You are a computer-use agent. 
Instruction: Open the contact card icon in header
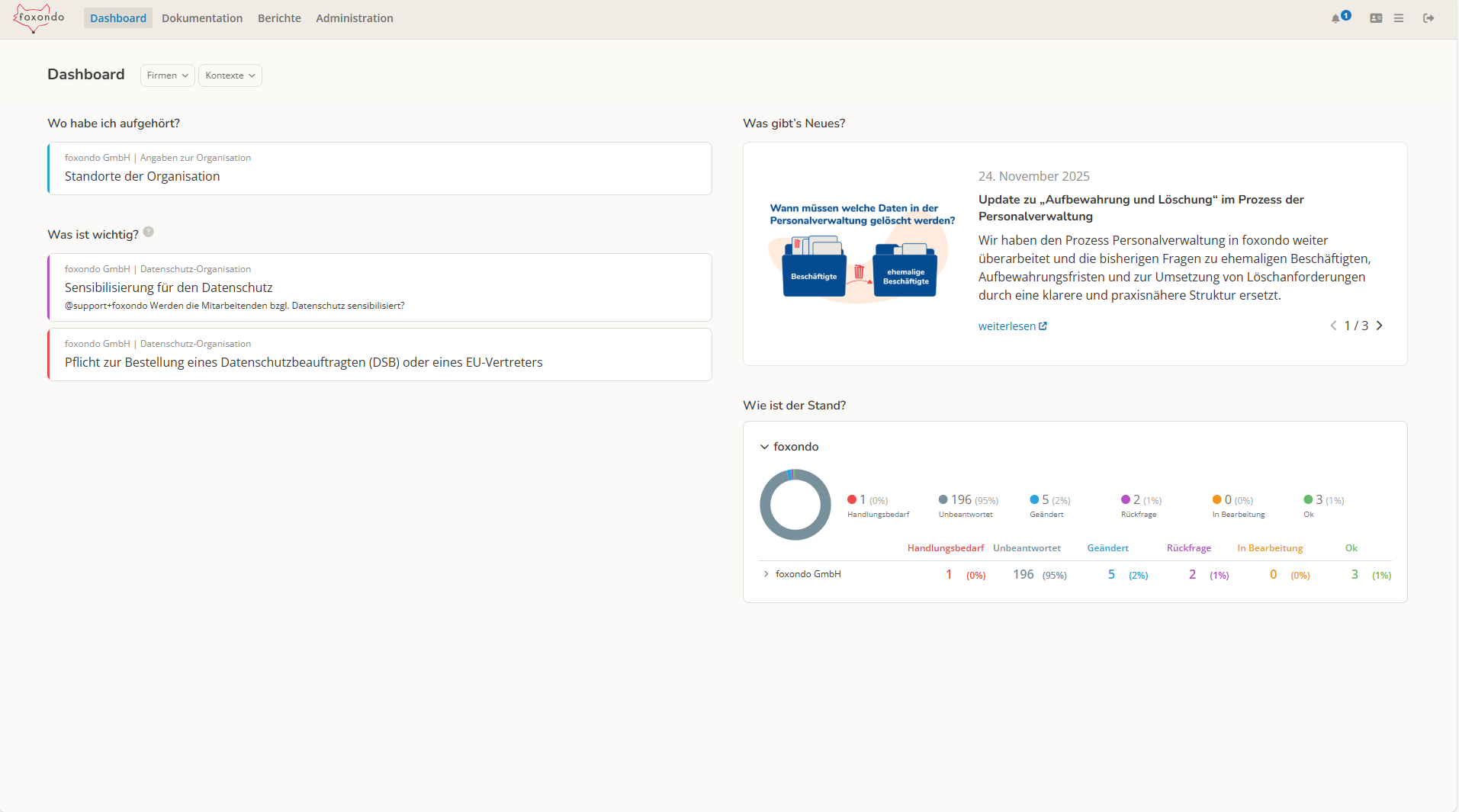[x=1376, y=18]
